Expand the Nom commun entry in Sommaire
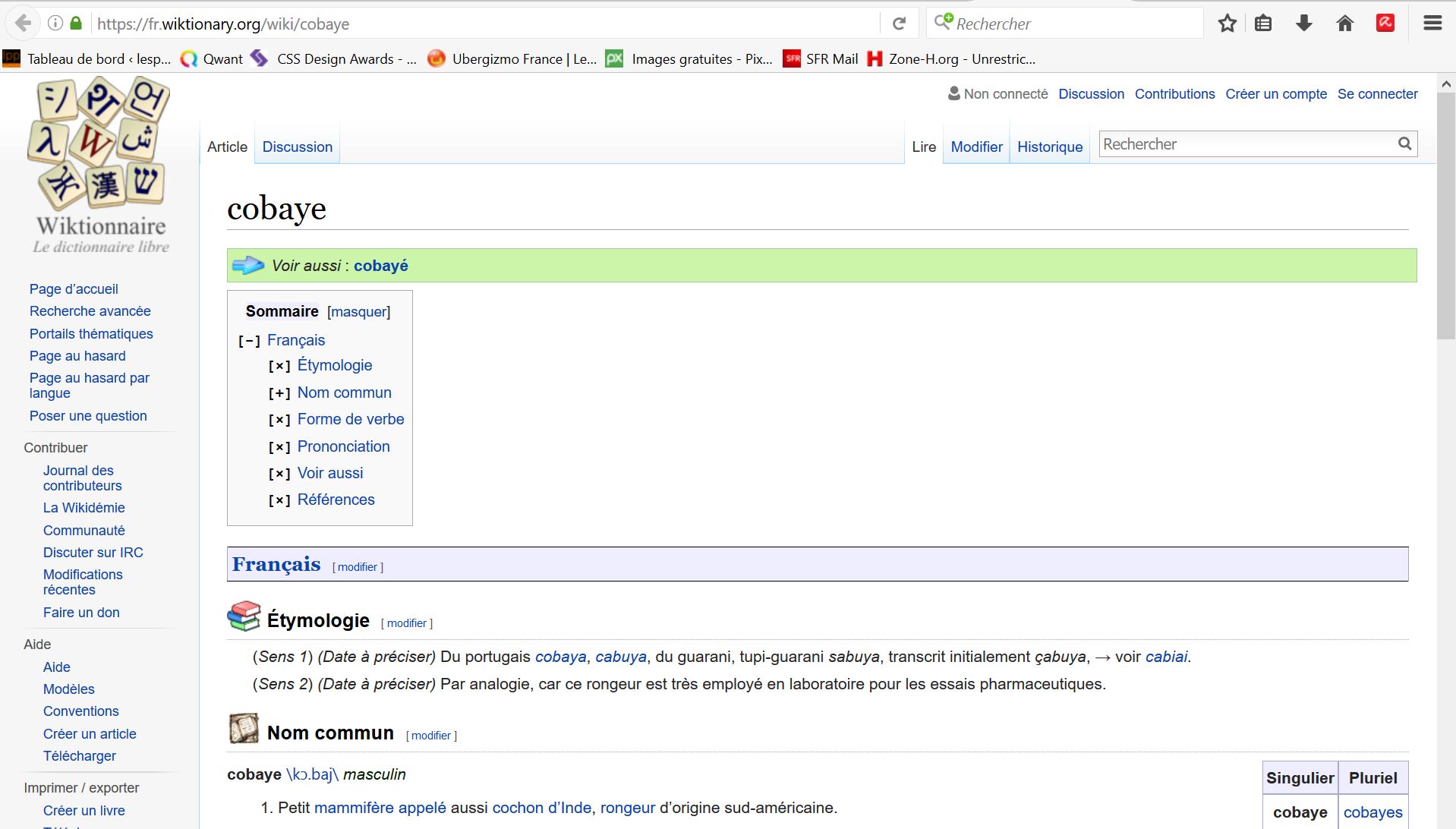The height and width of the screenshot is (829, 1456). (279, 393)
